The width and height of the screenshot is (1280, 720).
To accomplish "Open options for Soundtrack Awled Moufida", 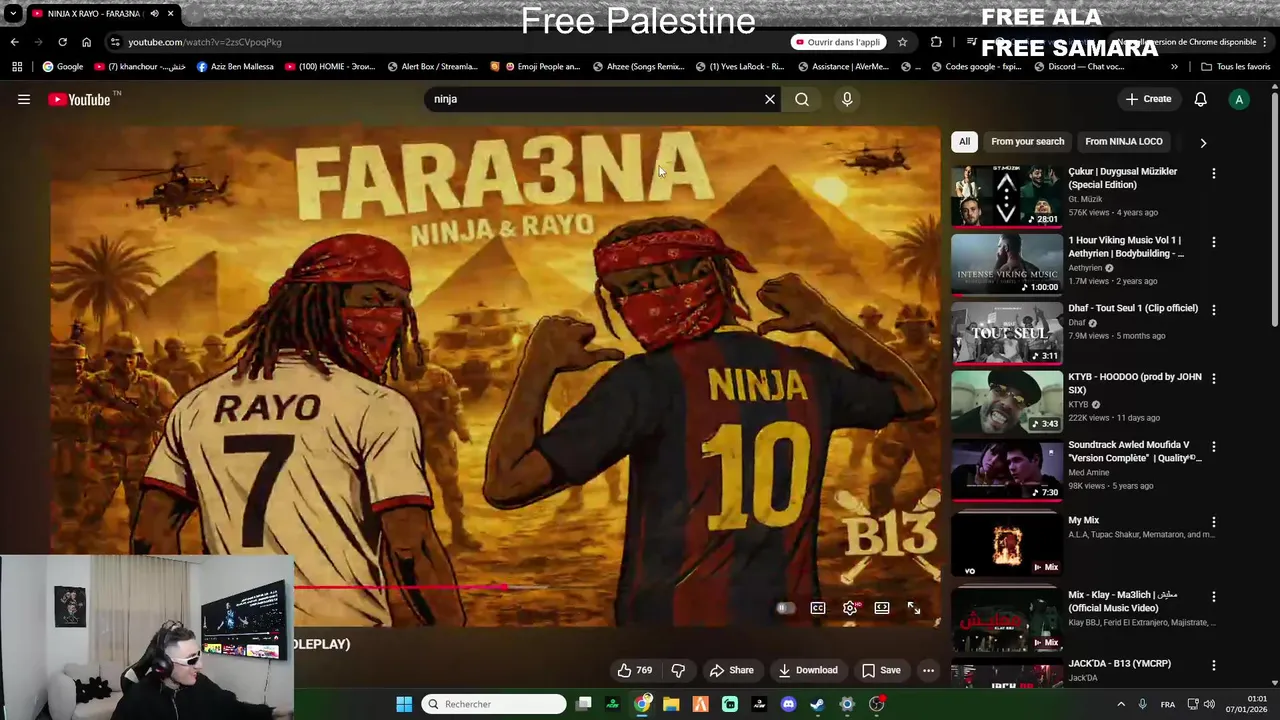I will click(1214, 446).
